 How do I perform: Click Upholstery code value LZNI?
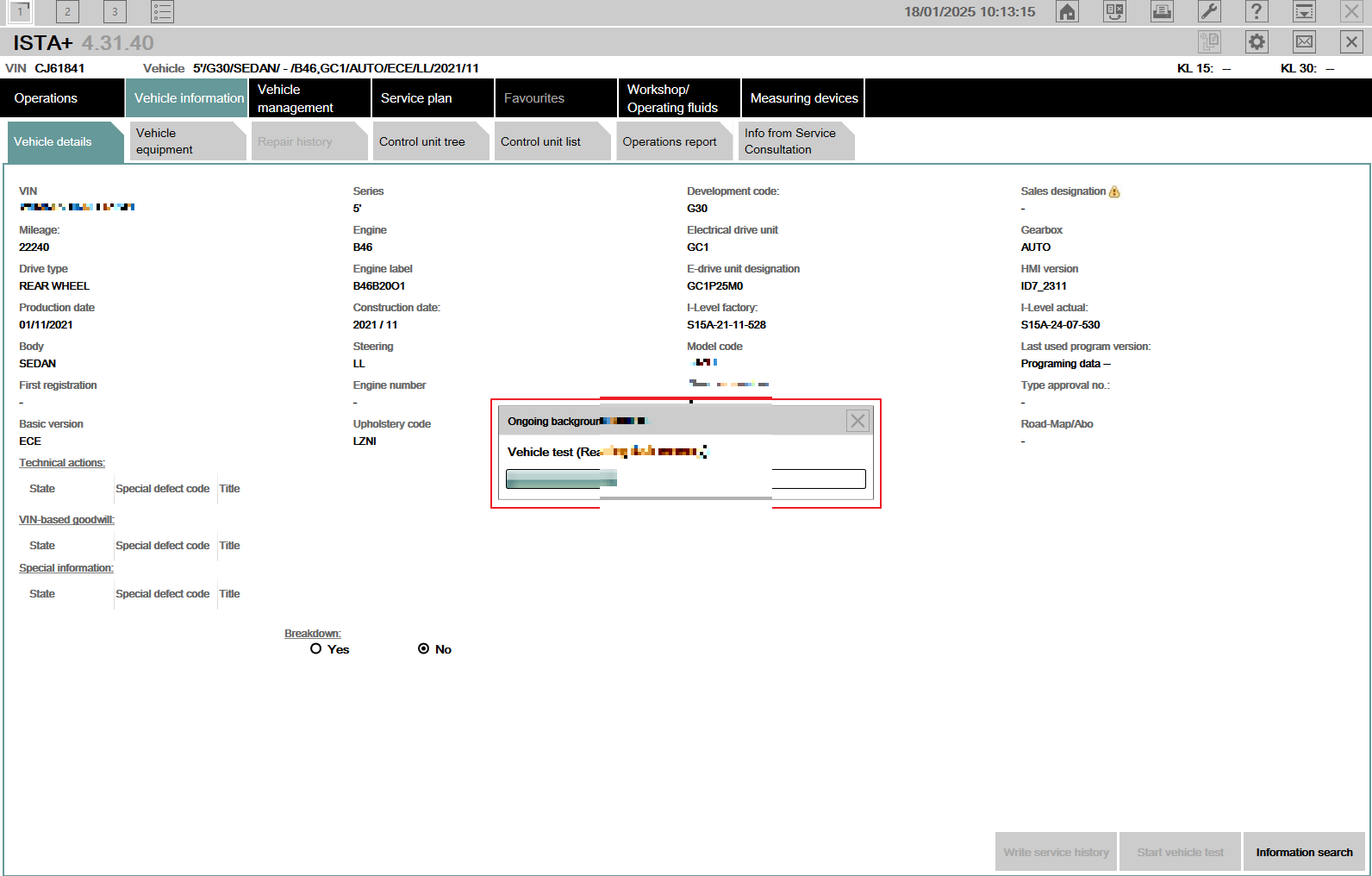coord(365,441)
